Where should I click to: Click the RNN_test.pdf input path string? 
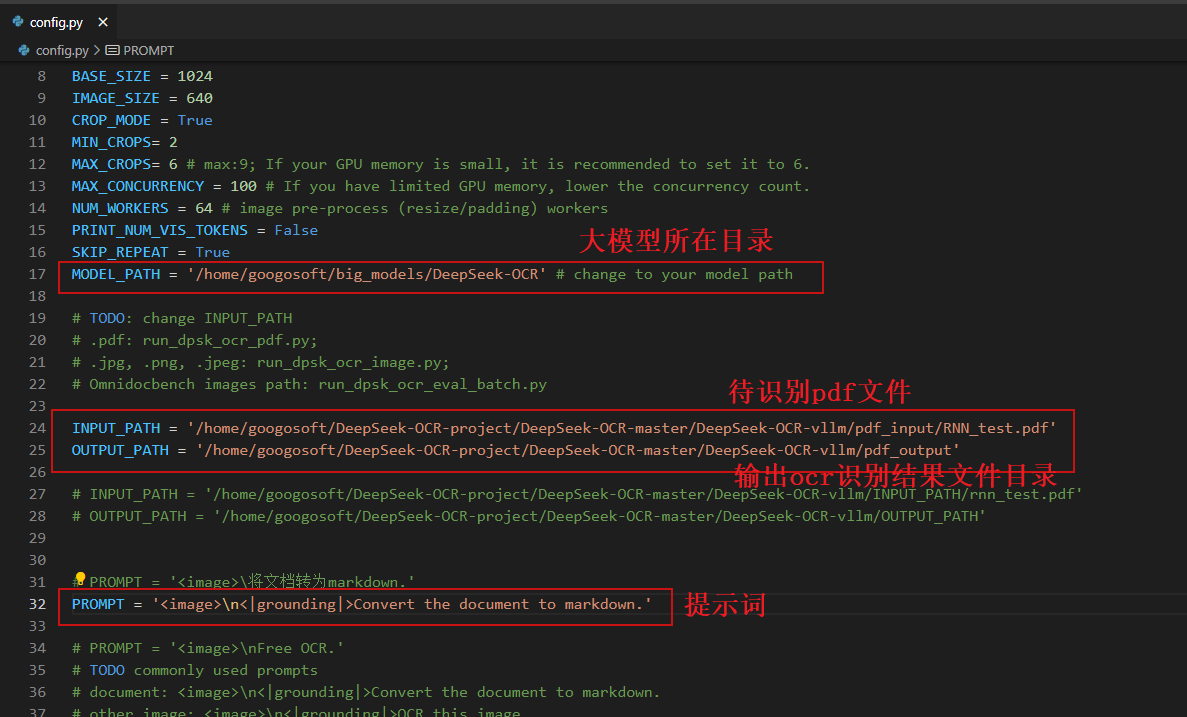click(x=622, y=429)
